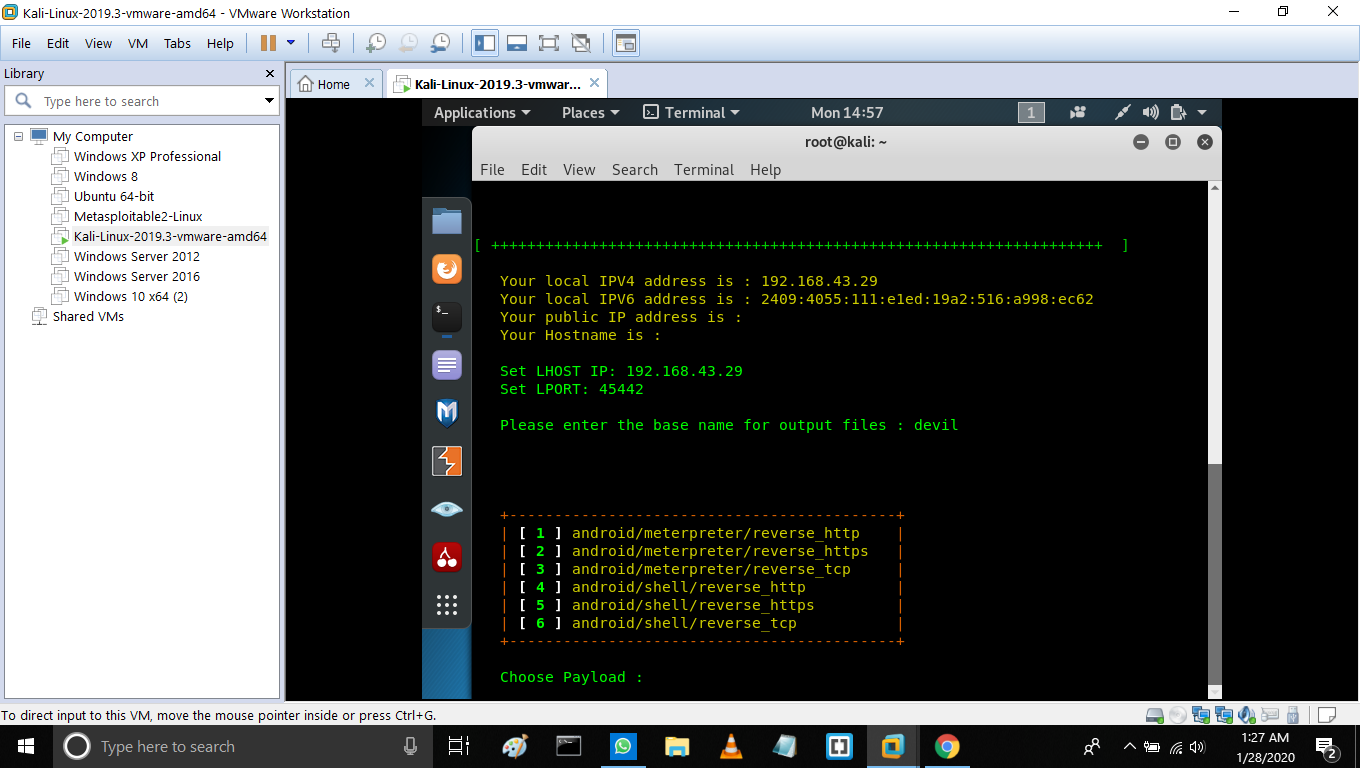Collapse the My Computer tree node
This screenshot has width=1360, height=768.
coord(18,136)
